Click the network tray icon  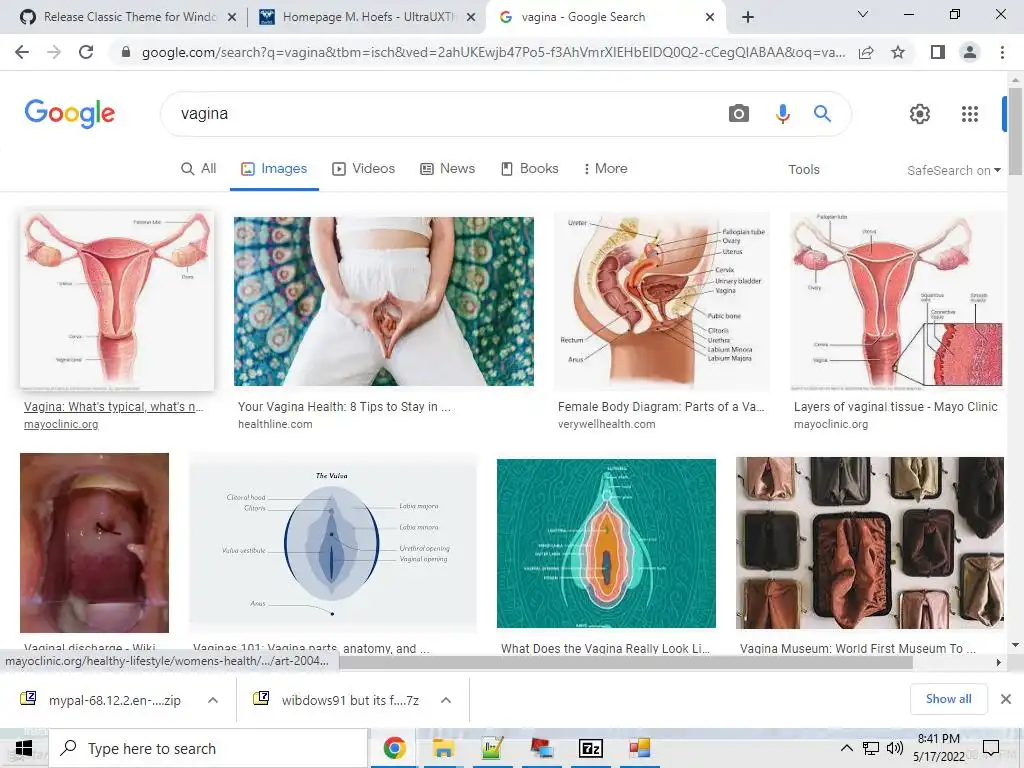click(871, 748)
